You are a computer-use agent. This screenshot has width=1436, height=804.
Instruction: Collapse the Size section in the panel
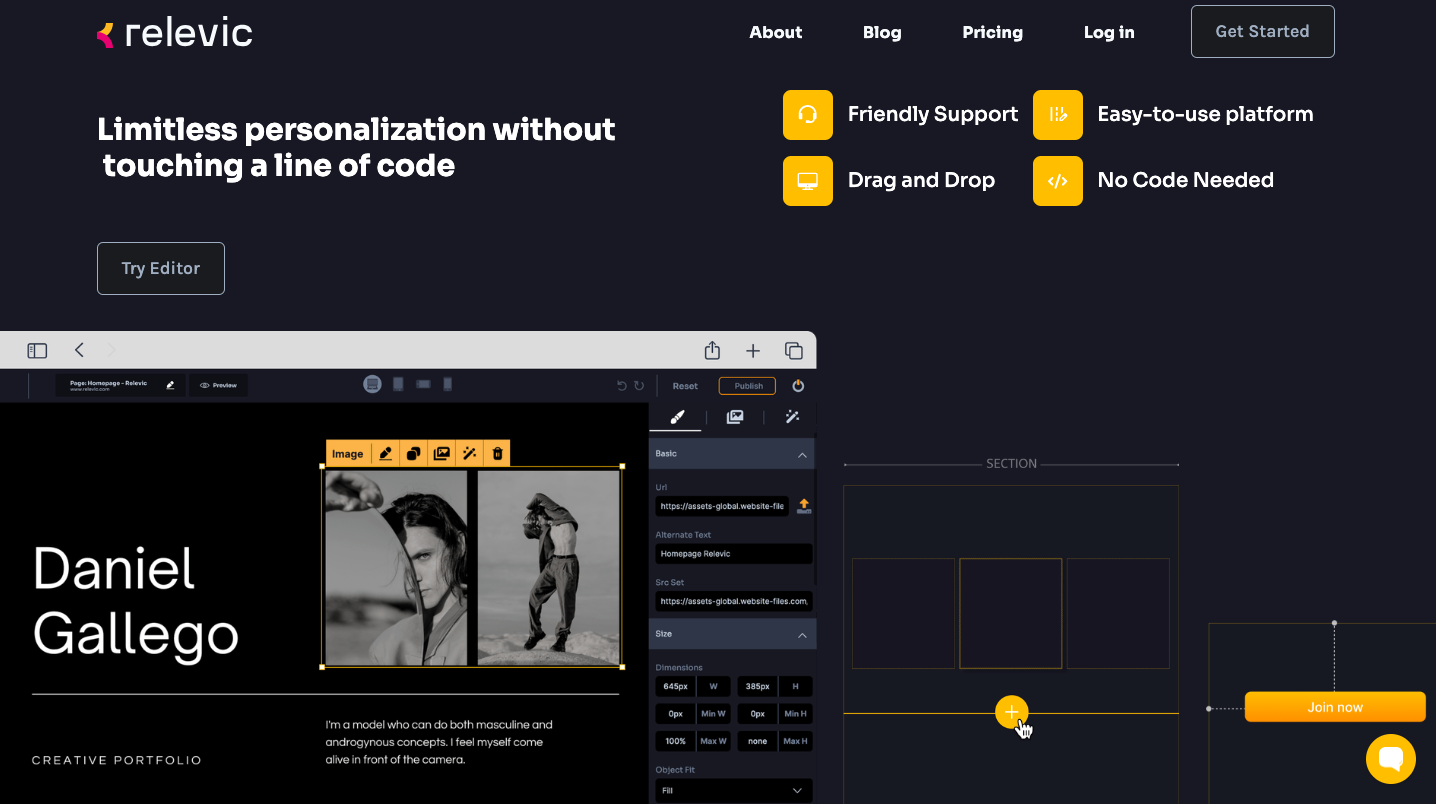pos(801,634)
